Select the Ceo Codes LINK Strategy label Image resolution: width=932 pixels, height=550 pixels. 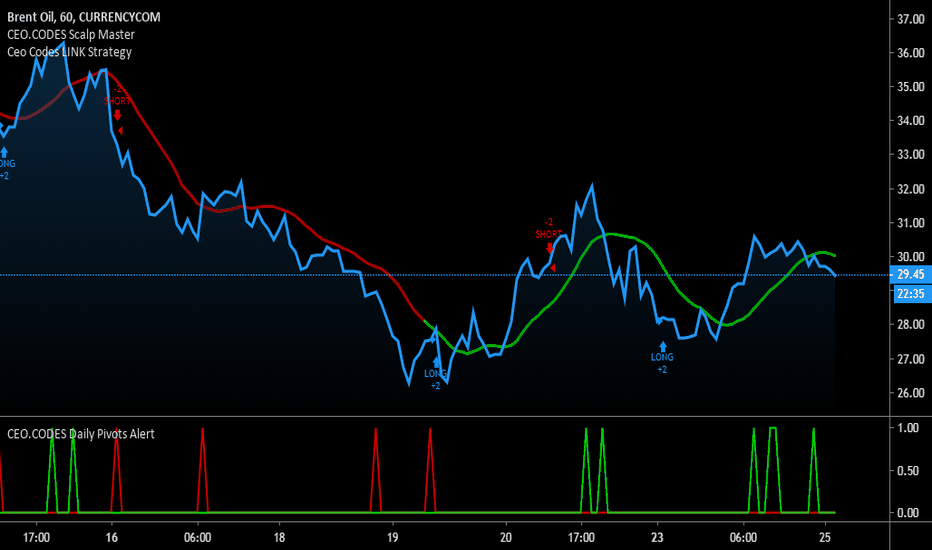[x=70, y=52]
